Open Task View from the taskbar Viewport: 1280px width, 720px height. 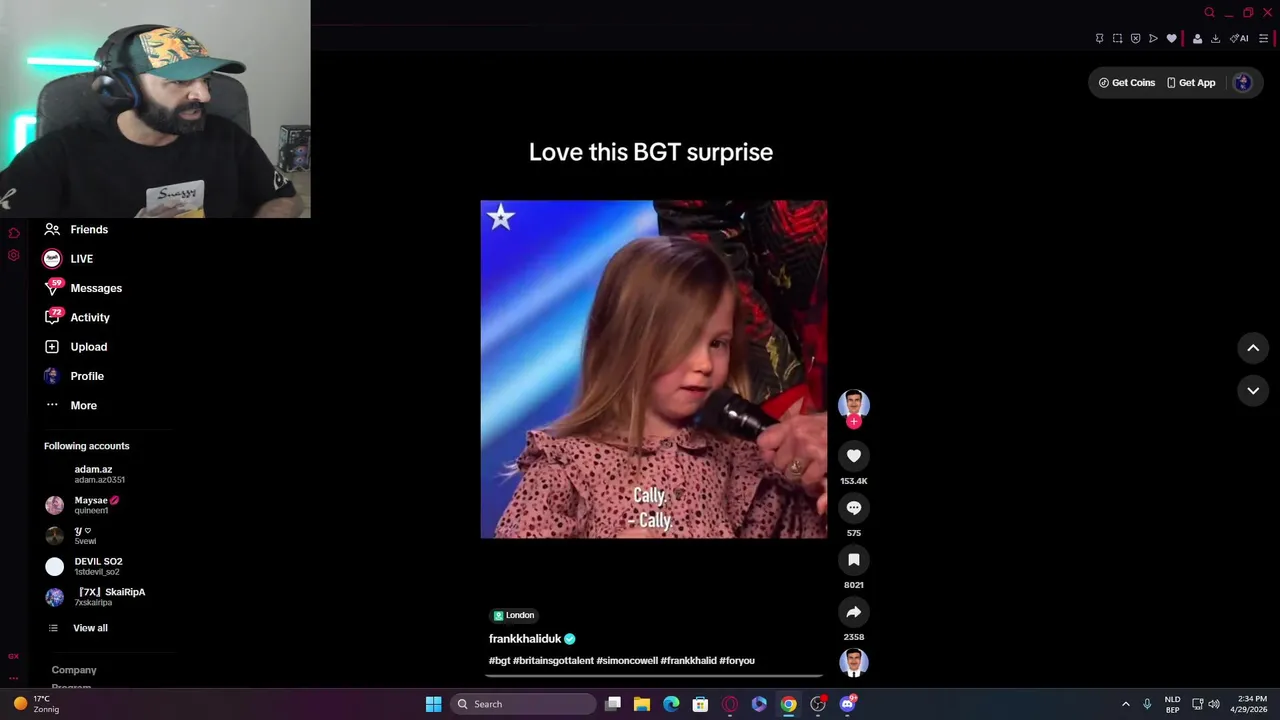point(613,704)
